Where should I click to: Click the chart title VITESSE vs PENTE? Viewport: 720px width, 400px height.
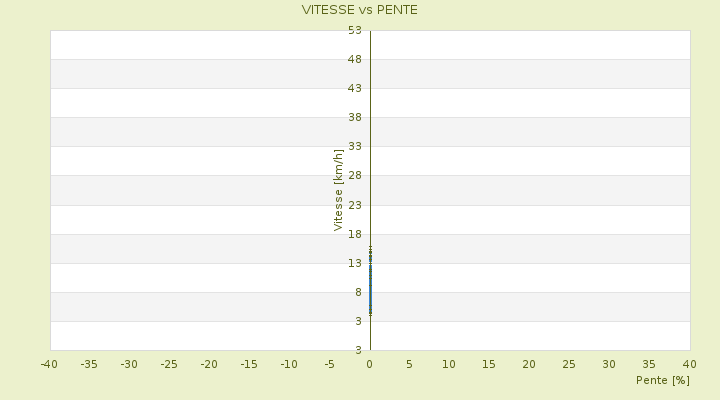click(x=360, y=10)
